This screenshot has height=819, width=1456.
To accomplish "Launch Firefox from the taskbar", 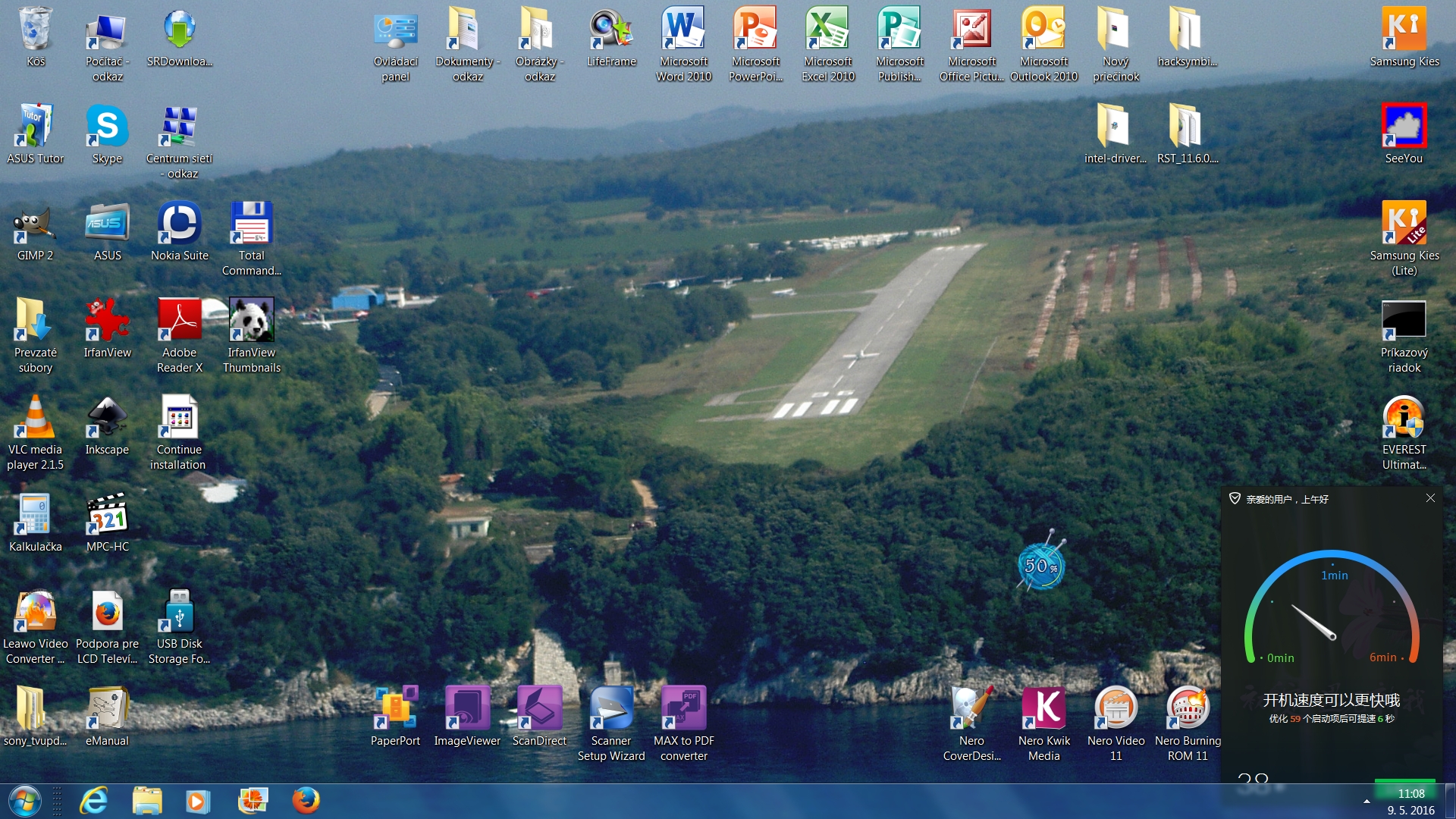I will (x=306, y=801).
